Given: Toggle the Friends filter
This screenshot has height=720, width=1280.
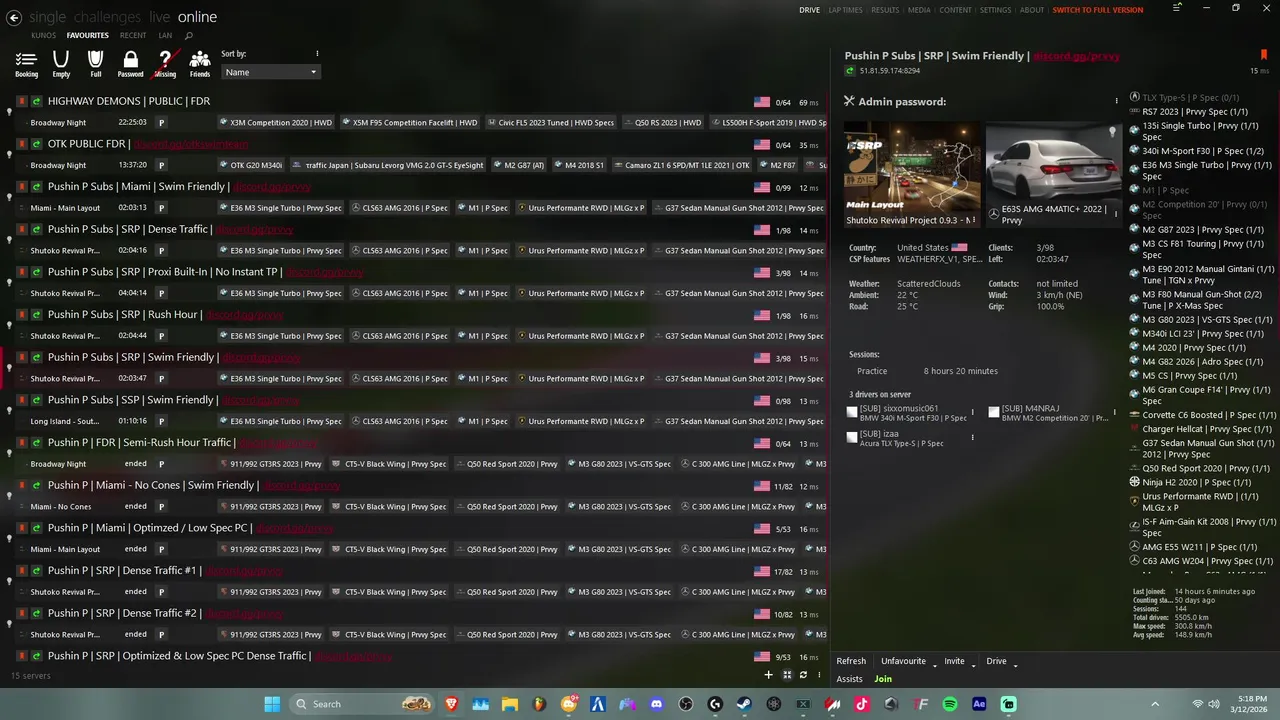Looking at the screenshot, I should (200, 64).
